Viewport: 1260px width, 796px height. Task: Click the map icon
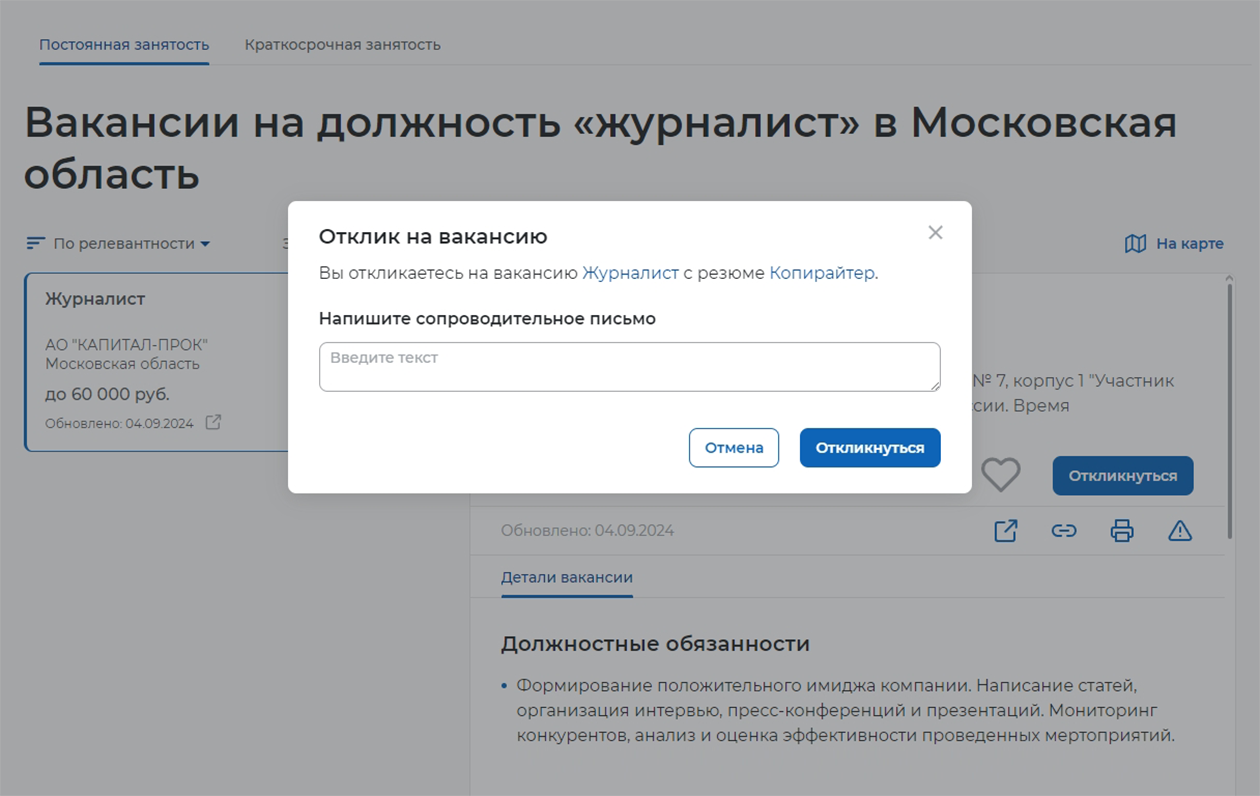(1135, 243)
